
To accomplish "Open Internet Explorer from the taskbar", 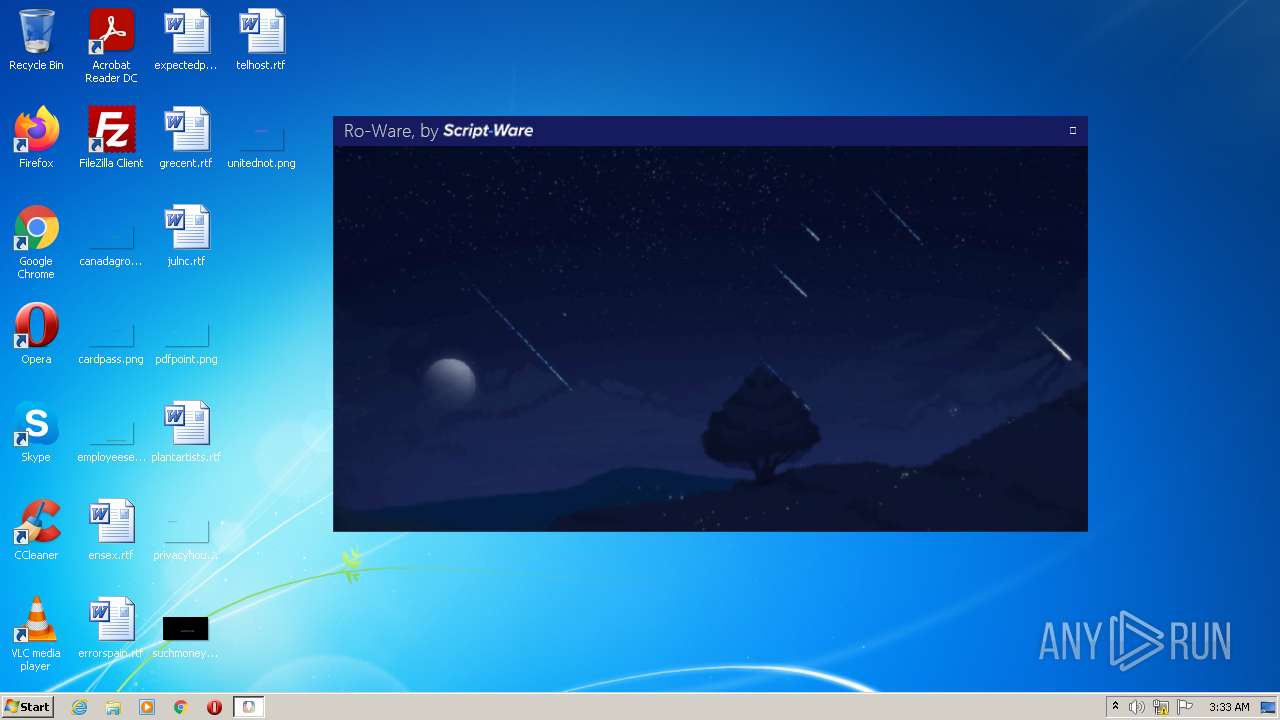I will [x=80, y=707].
